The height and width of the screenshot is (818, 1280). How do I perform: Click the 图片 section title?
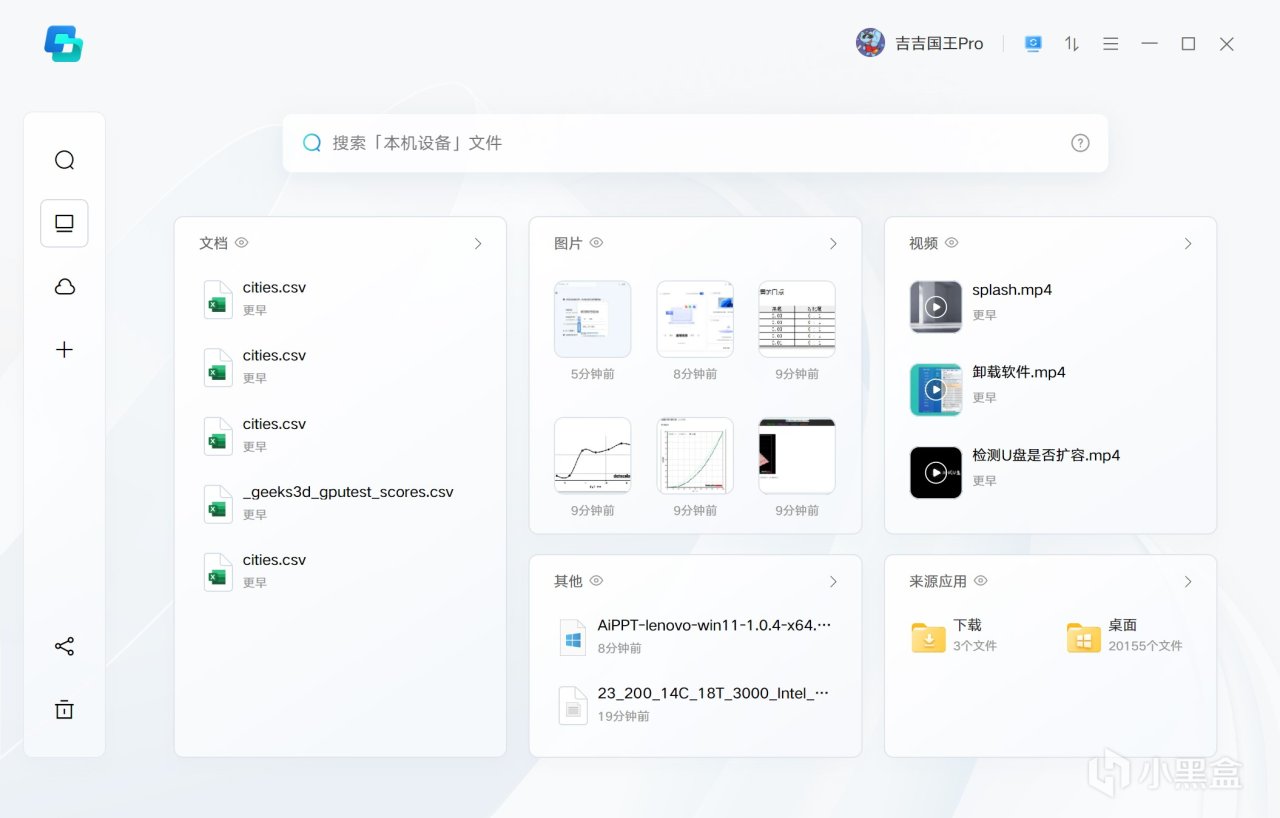(568, 243)
